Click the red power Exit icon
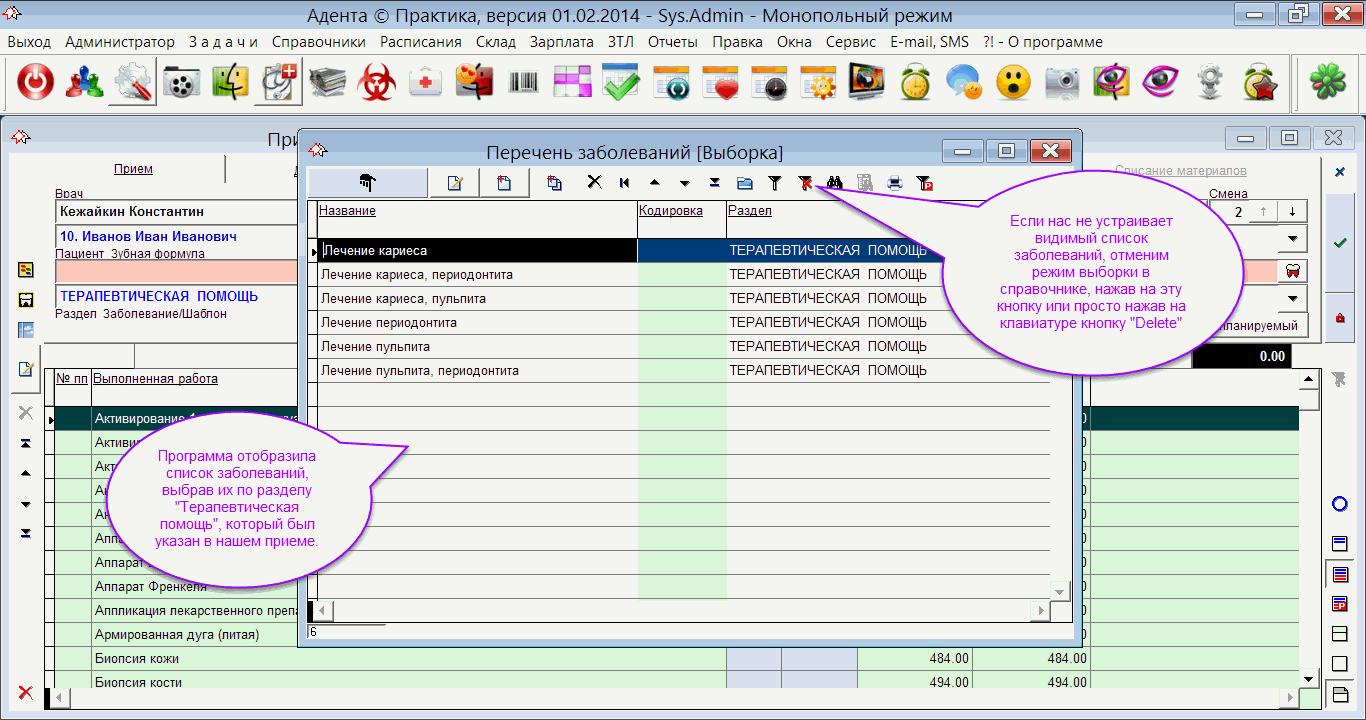Viewport: 1366px width, 720px height. pos(35,84)
